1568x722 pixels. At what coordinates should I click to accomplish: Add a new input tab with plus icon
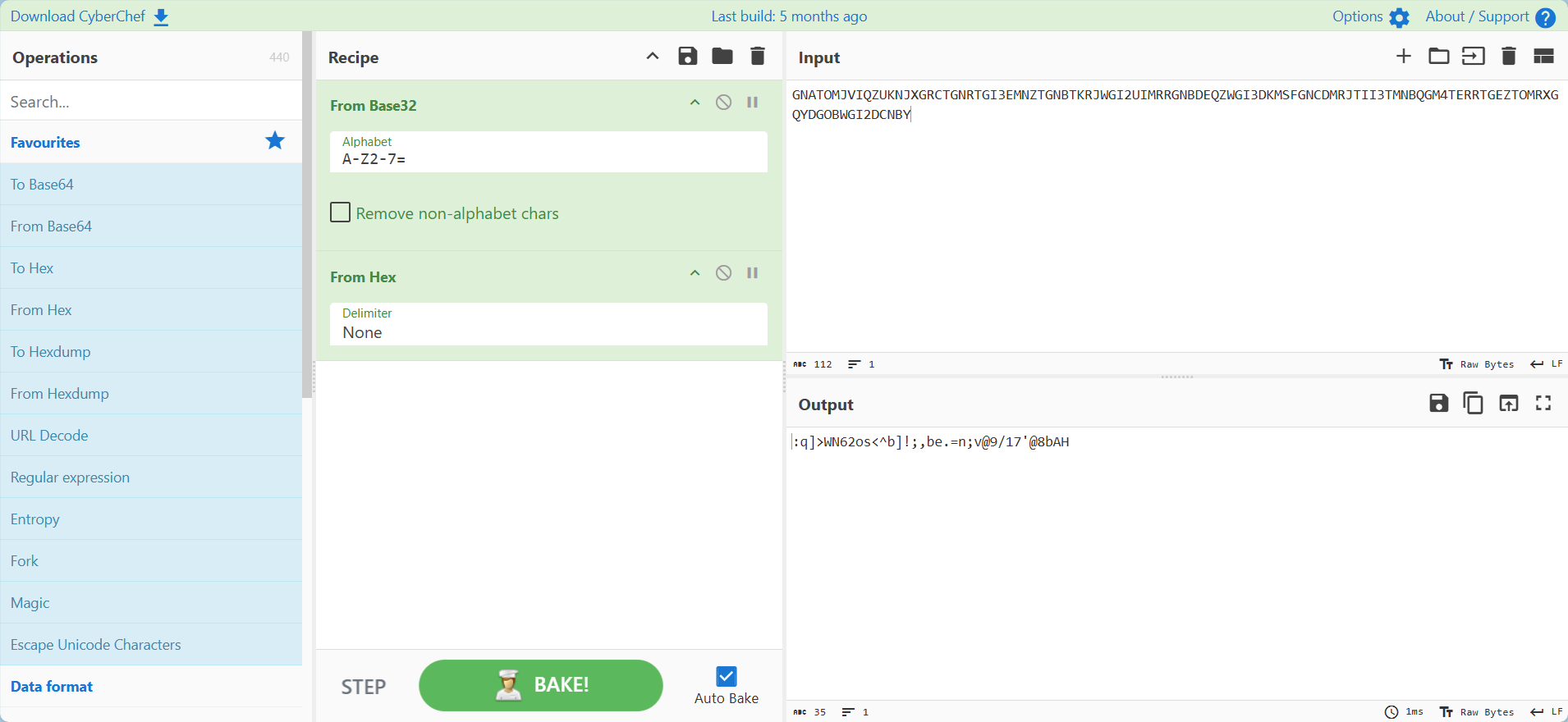pyautogui.click(x=1404, y=56)
